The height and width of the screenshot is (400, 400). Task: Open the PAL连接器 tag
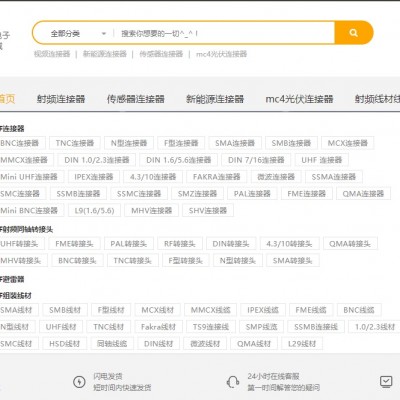point(252,194)
